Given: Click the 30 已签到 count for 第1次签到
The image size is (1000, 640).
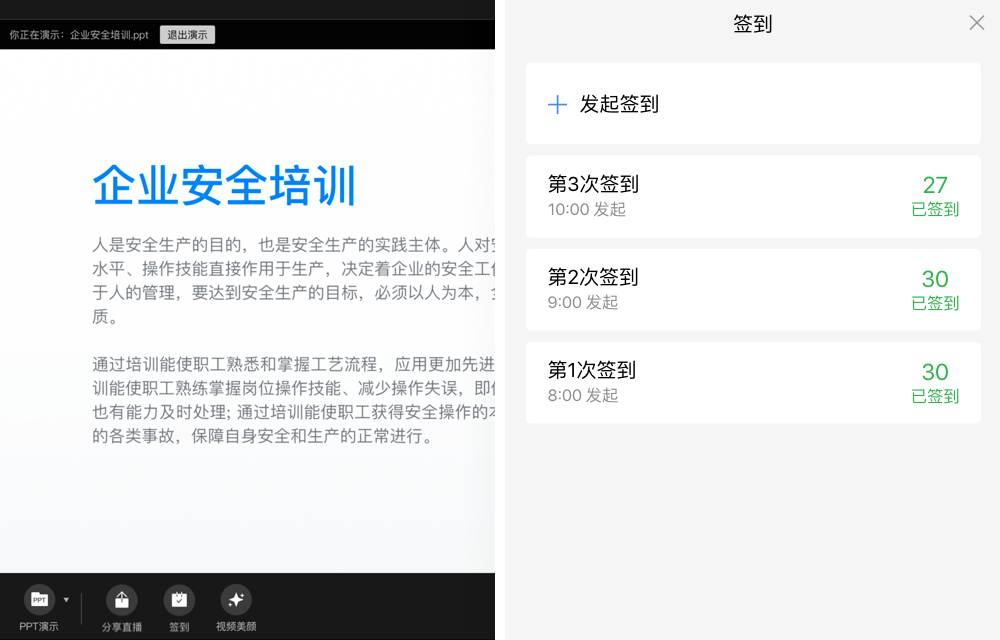Looking at the screenshot, I should [935, 383].
